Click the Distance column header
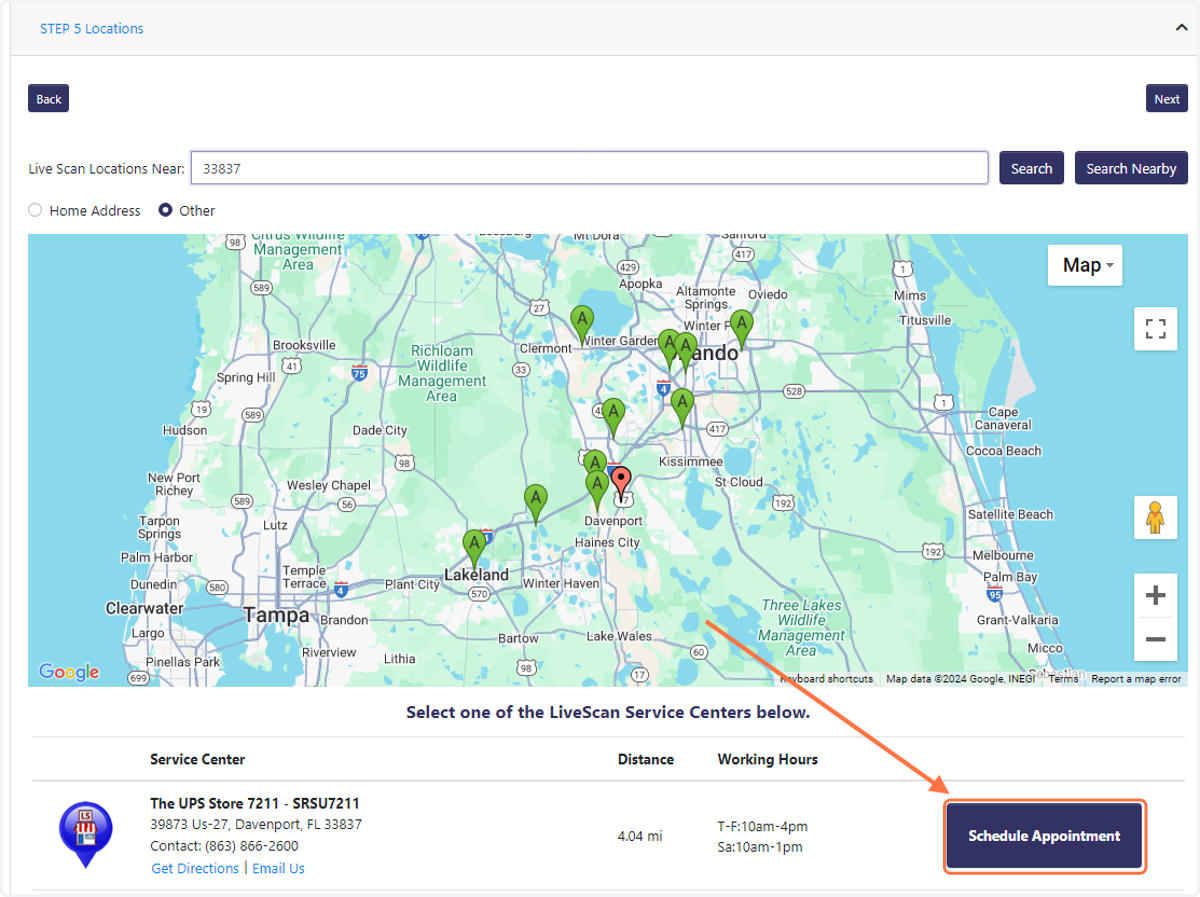1200x897 pixels. (x=645, y=759)
